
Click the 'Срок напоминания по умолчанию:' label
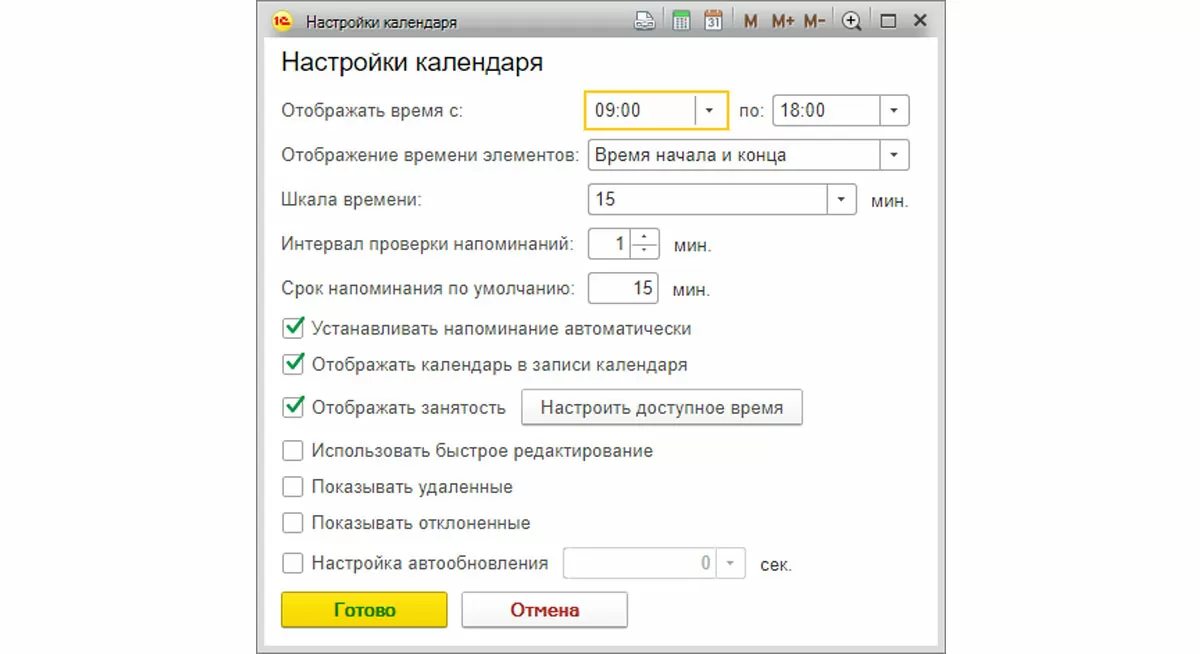click(428, 288)
